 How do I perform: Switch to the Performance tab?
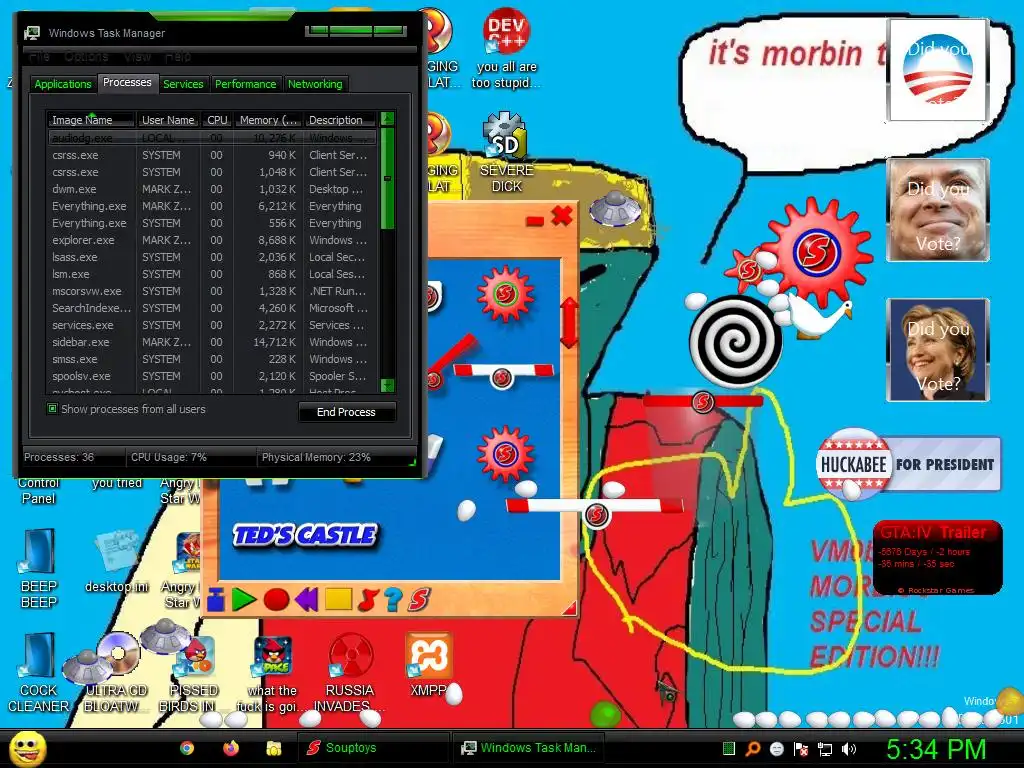246,84
